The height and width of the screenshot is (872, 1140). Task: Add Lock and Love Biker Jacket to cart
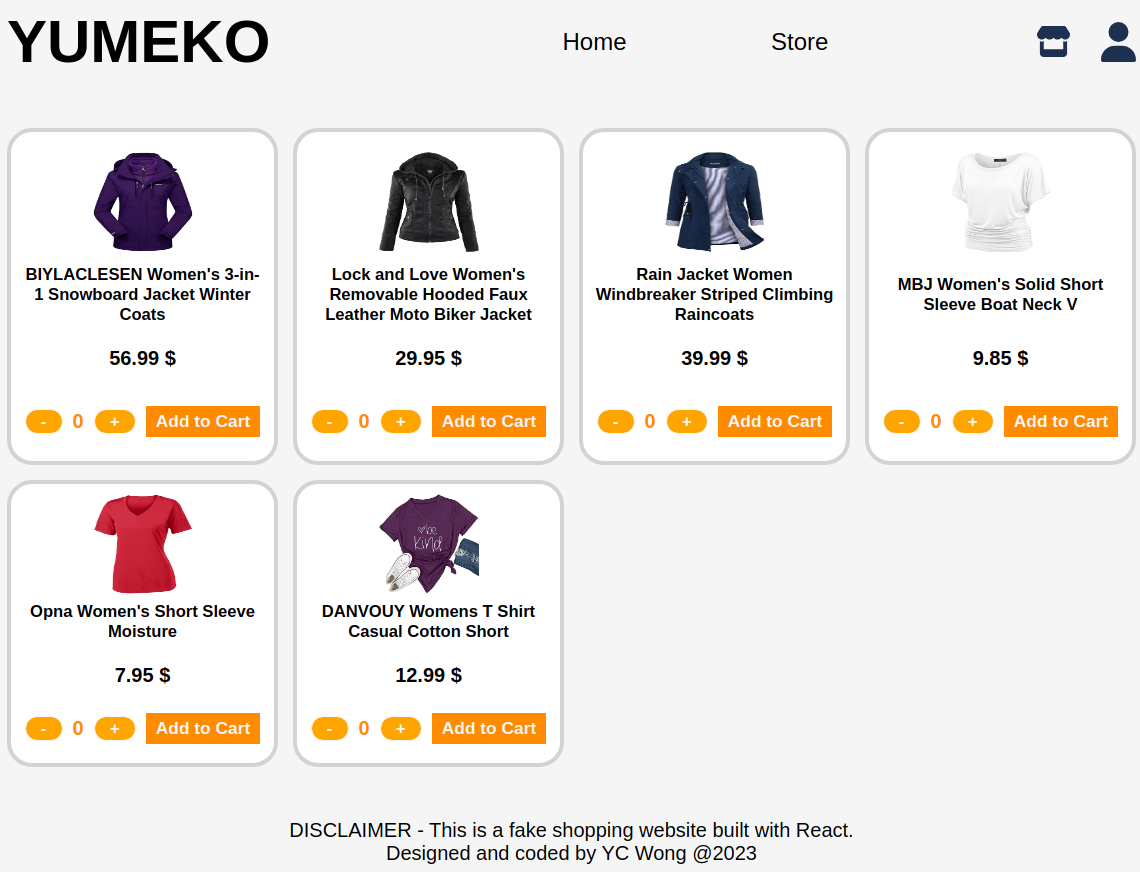[x=489, y=422]
